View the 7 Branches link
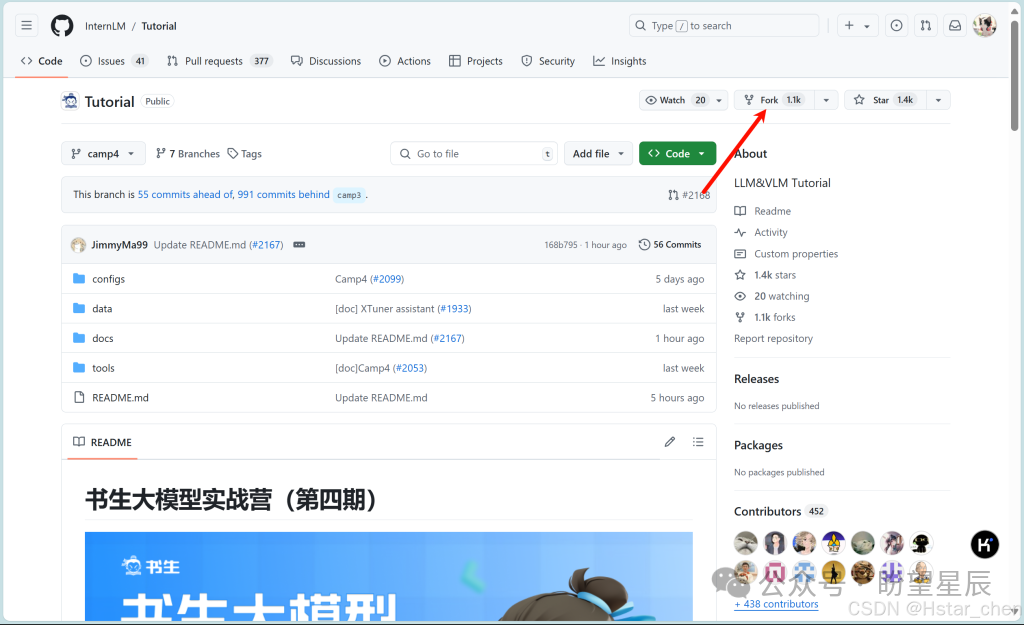The height and width of the screenshot is (625, 1024). click(188, 153)
